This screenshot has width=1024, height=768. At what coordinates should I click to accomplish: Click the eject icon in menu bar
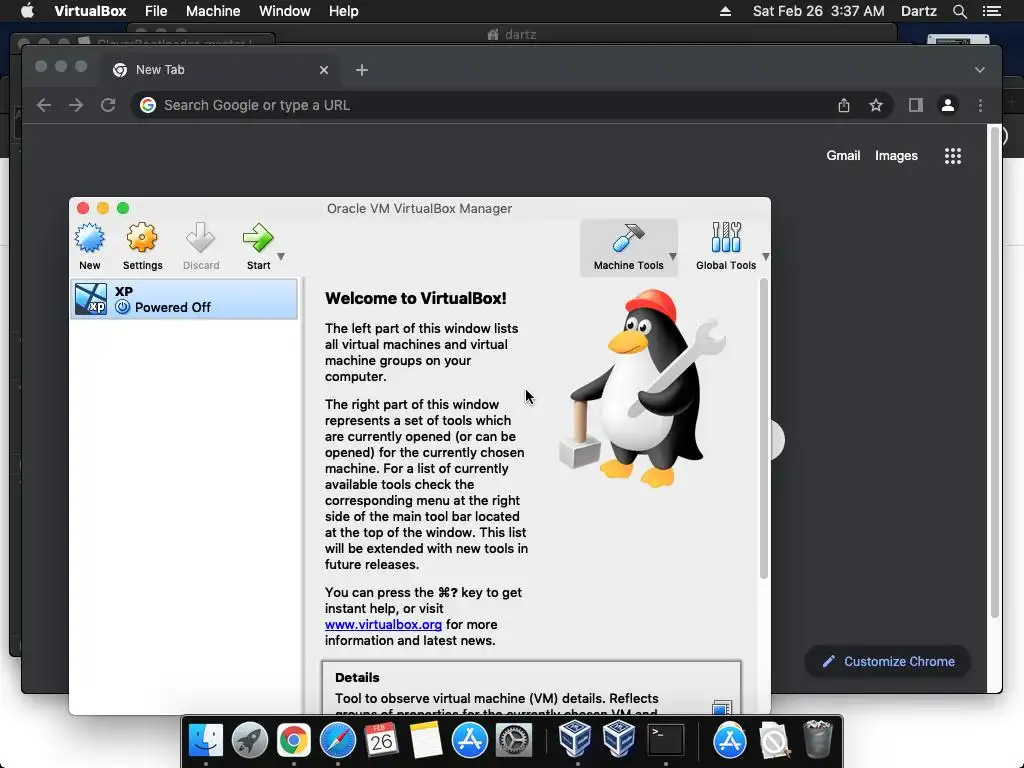(726, 11)
